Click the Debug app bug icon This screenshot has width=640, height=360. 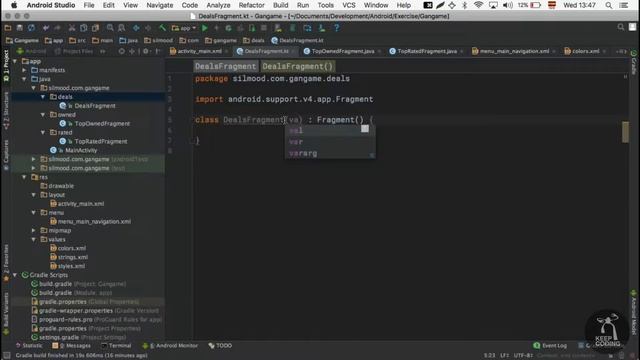coord(229,28)
